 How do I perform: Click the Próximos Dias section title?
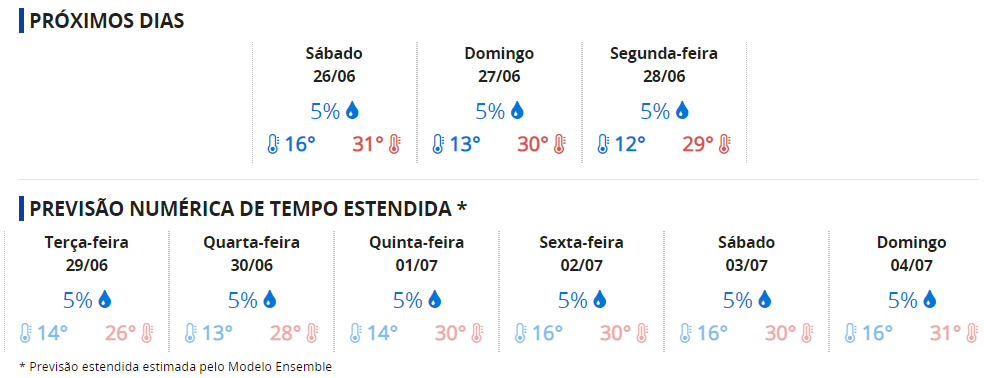107,21
